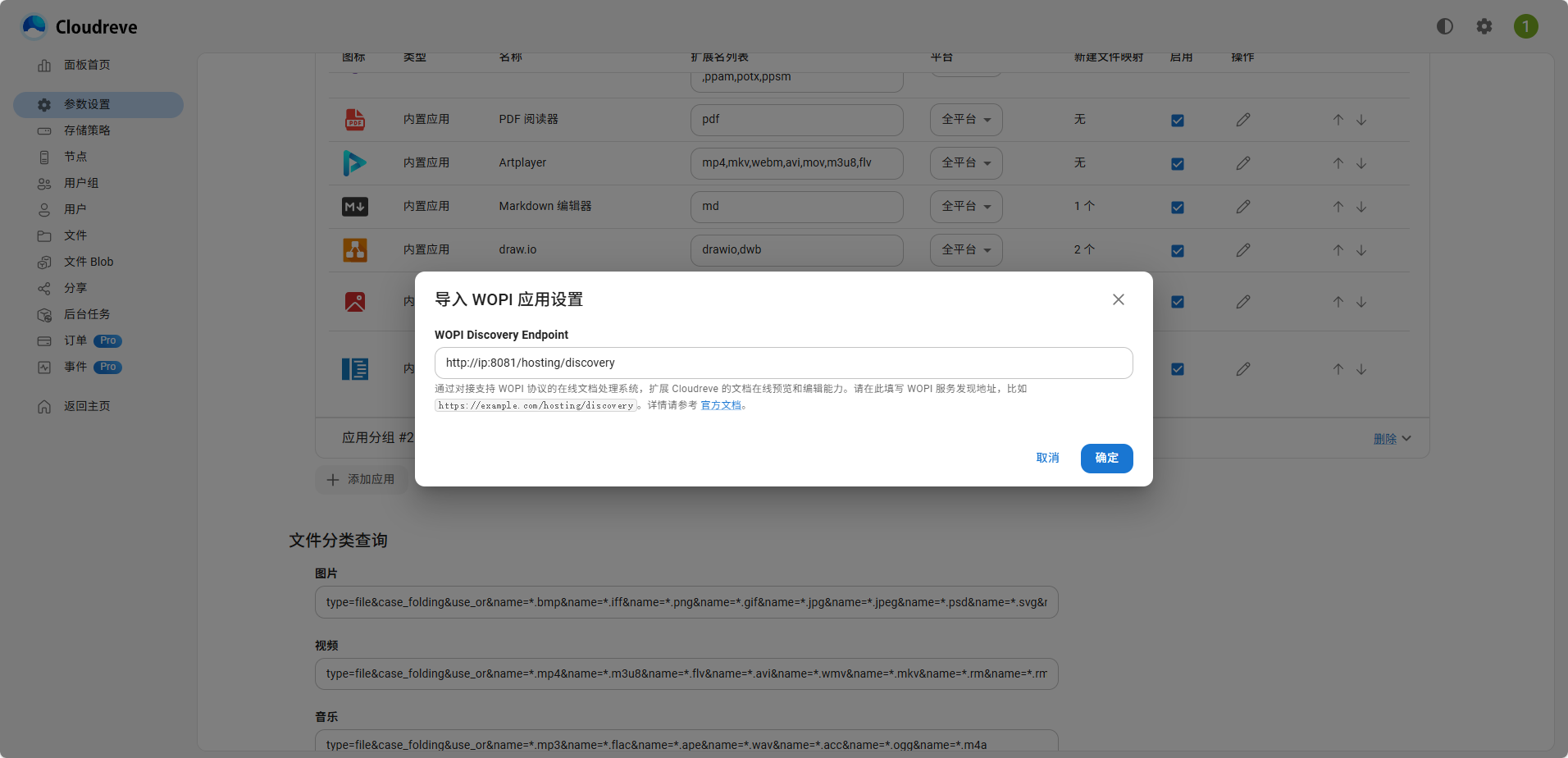
Task: Disable the draw.io 启用 checkbox
Action: click(1177, 250)
